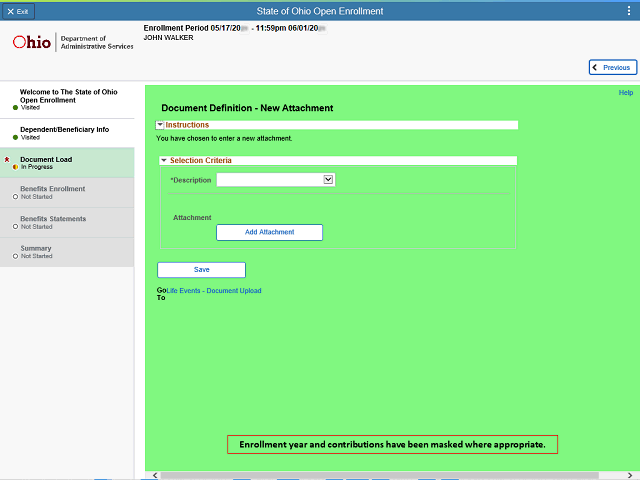Go to Life Events - Document Upload
Image resolution: width=640 pixels, height=480 pixels.
[x=214, y=291]
